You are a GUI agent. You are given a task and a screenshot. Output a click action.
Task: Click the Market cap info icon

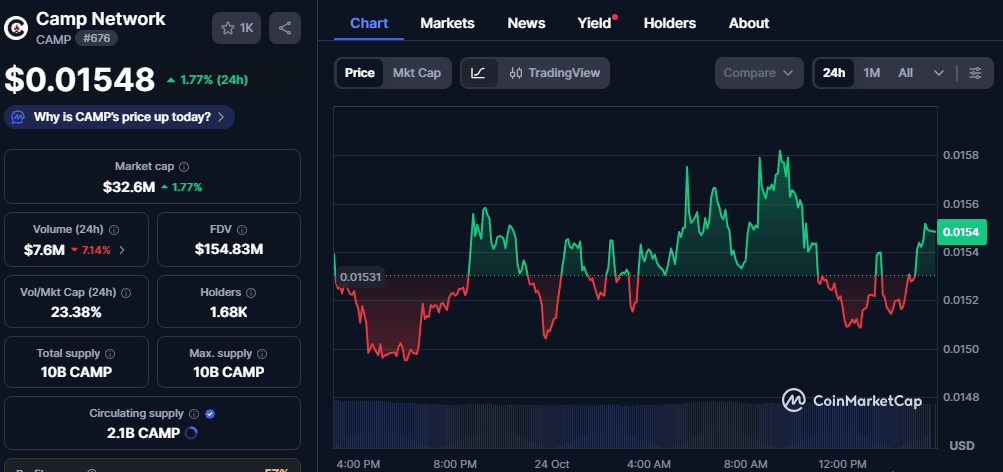pyautogui.click(x=184, y=167)
